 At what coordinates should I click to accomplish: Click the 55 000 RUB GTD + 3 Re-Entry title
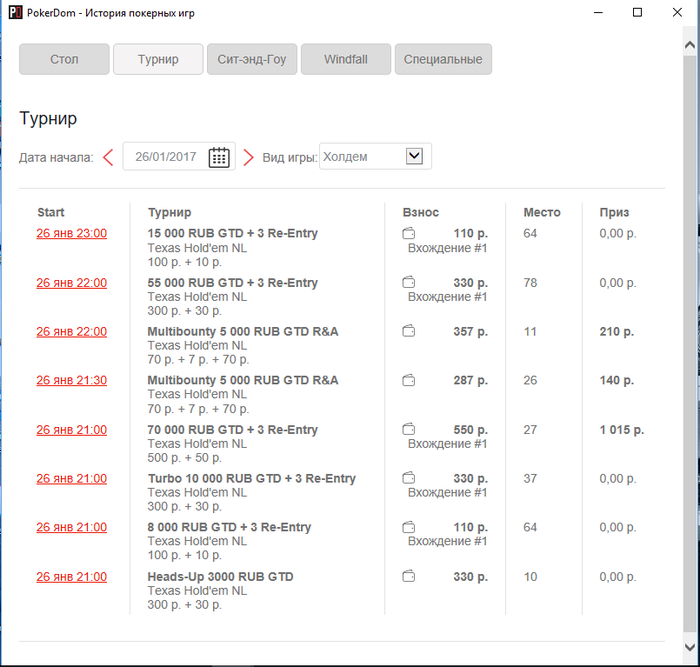point(233,283)
